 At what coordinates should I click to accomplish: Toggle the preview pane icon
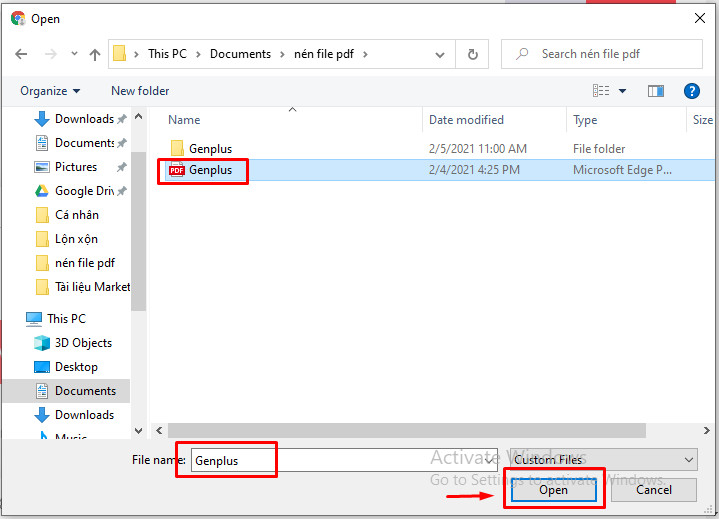[x=656, y=91]
